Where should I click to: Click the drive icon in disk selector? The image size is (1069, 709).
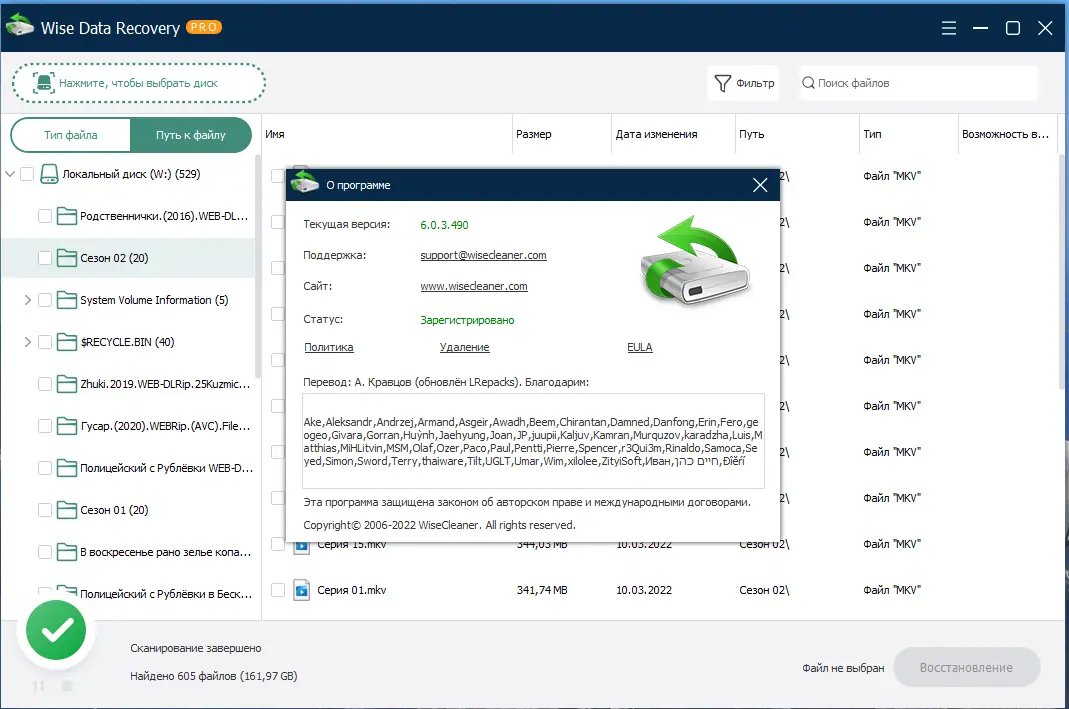pos(44,83)
